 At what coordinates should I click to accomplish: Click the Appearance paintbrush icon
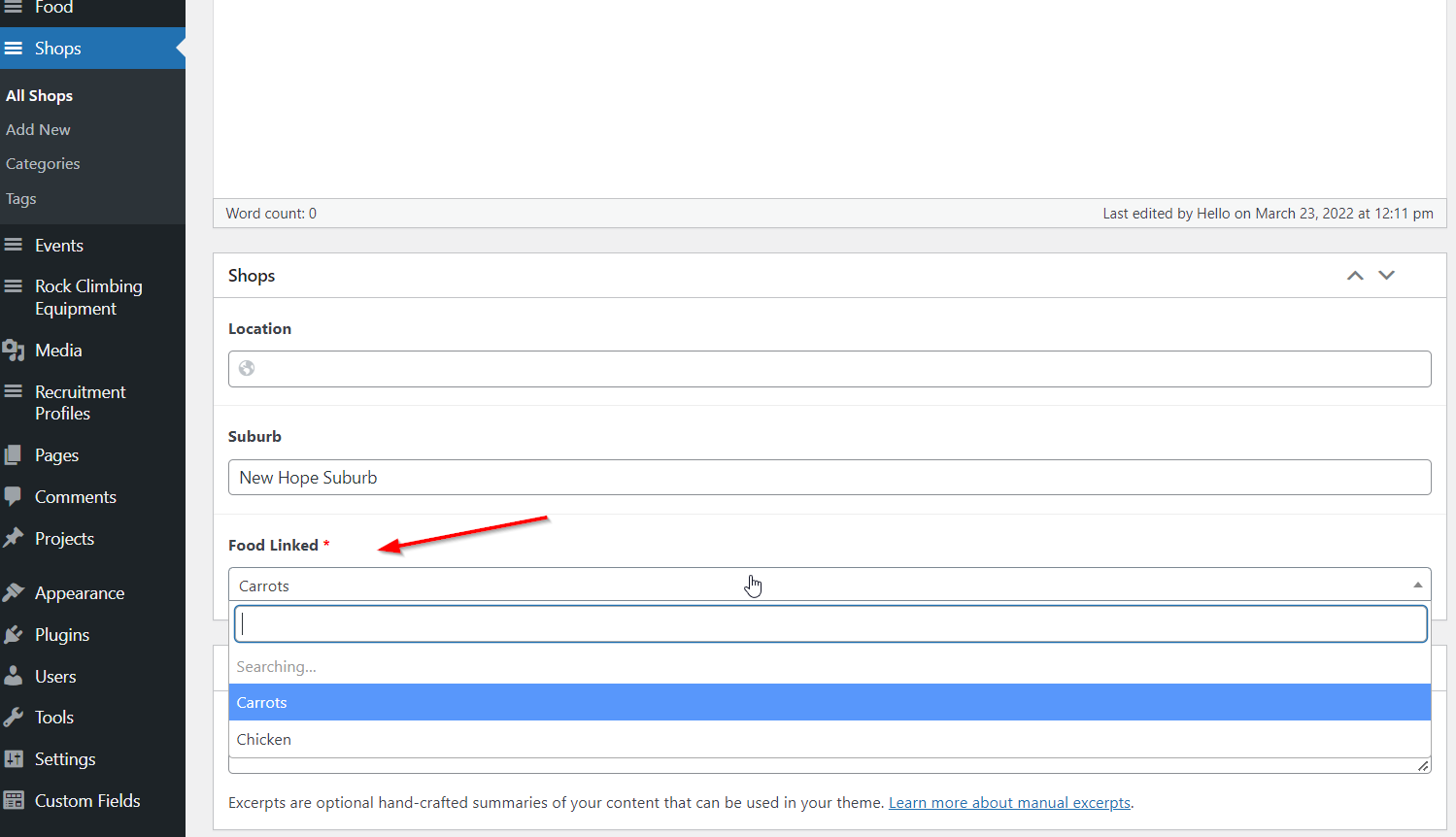point(14,592)
